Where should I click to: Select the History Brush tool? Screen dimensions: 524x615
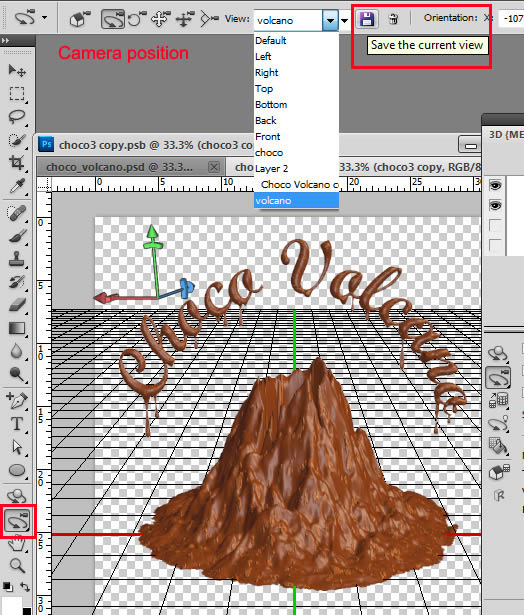coord(17,282)
